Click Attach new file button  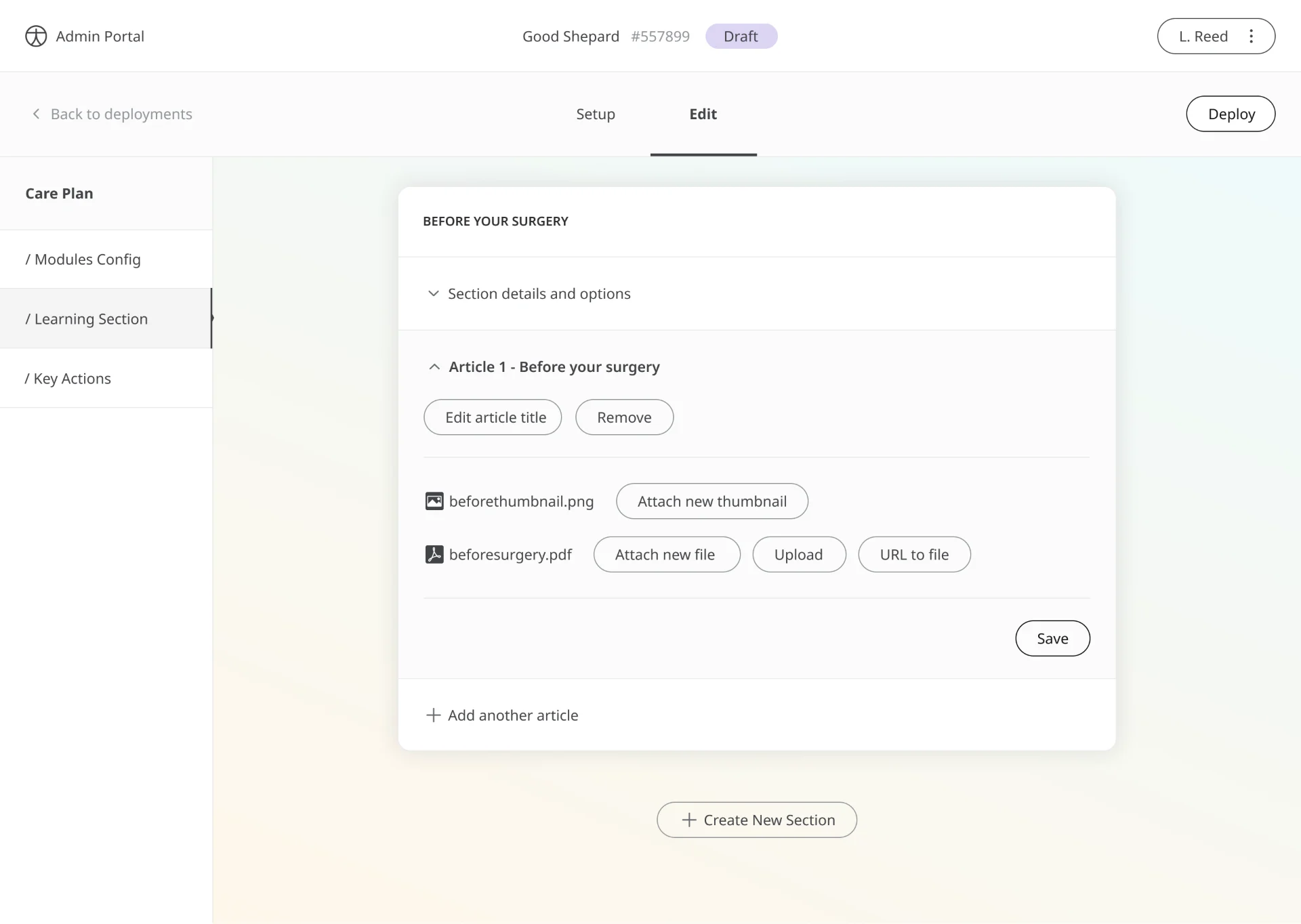coord(667,554)
